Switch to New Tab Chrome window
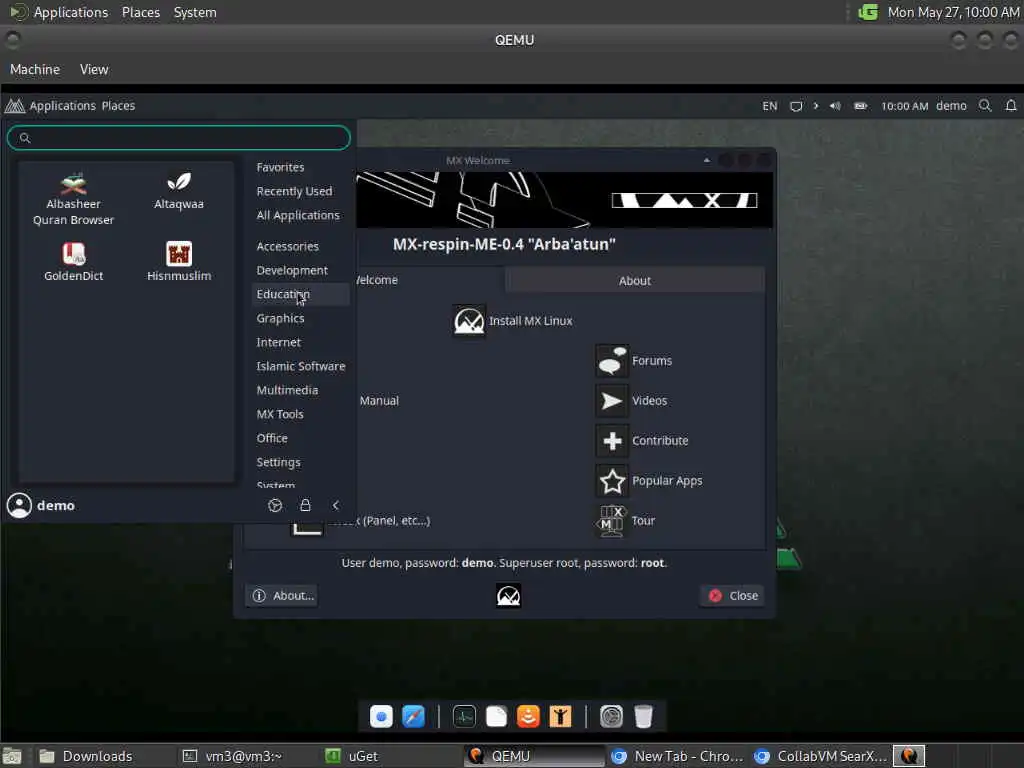 pyautogui.click(x=678, y=756)
